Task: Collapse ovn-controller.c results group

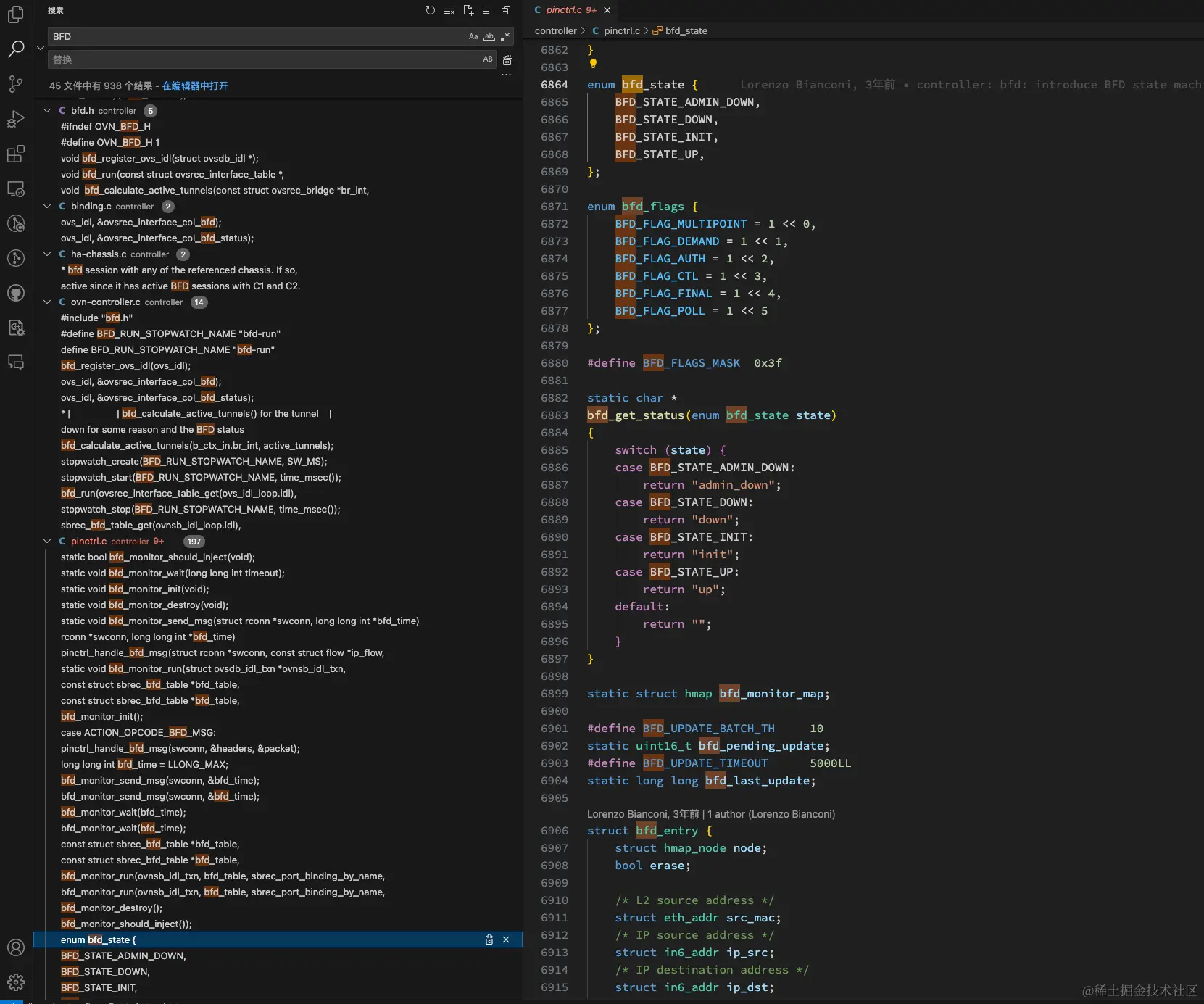Action: (x=47, y=302)
